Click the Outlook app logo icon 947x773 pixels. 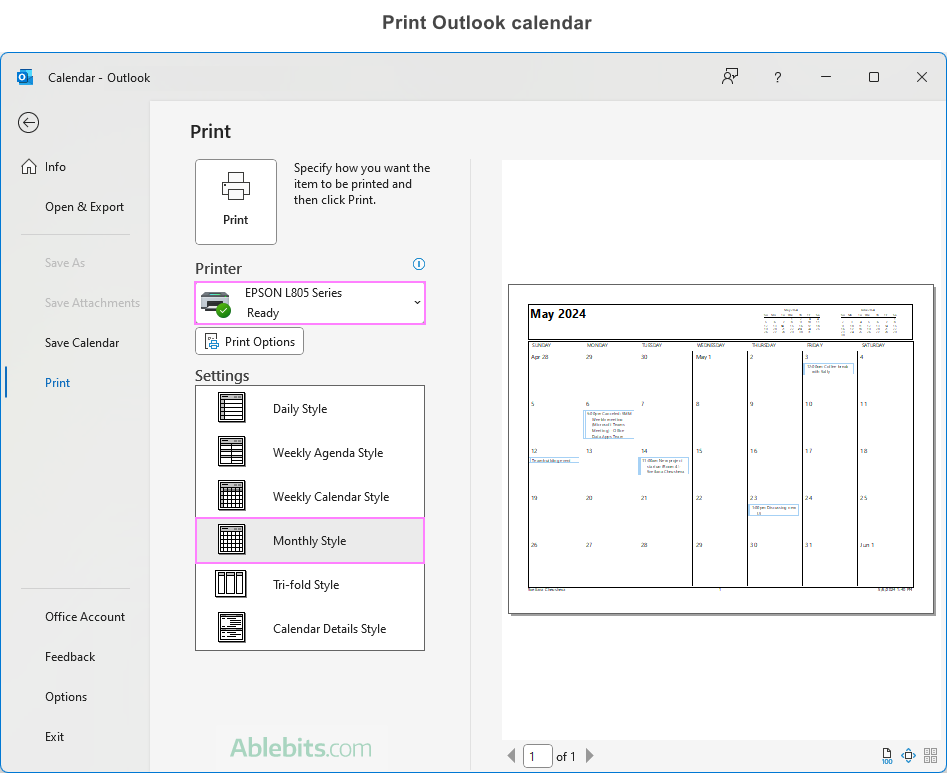click(x=25, y=77)
